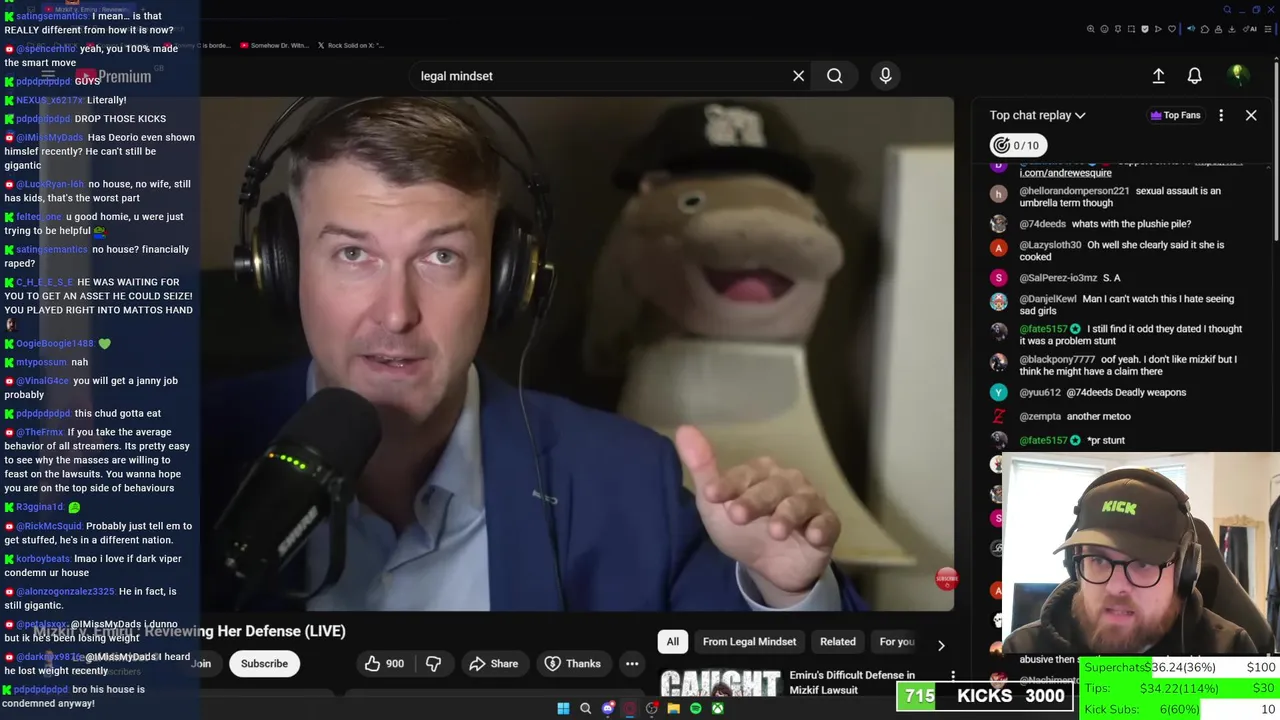Click the browser snapshot selection icon
This screenshot has height=720, width=1280.
(x=1131, y=29)
